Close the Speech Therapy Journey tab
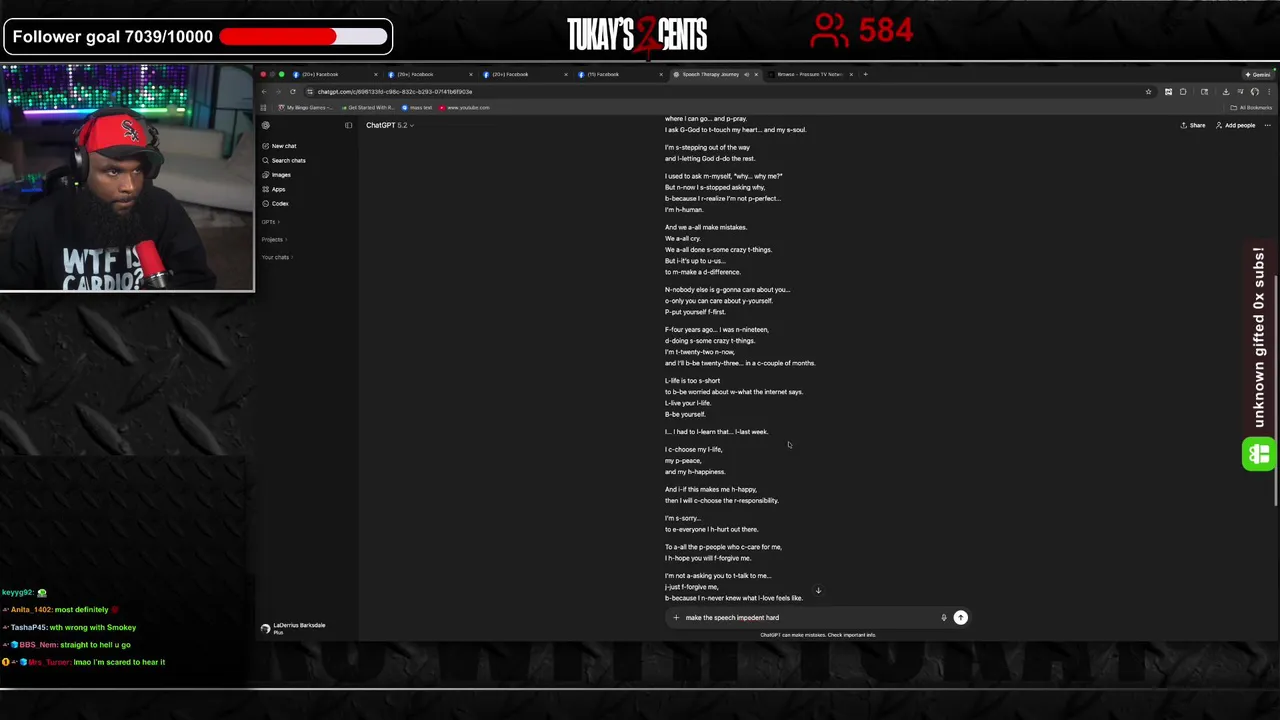This screenshot has height=720, width=1280. pyautogui.click(x=756, y=74)
